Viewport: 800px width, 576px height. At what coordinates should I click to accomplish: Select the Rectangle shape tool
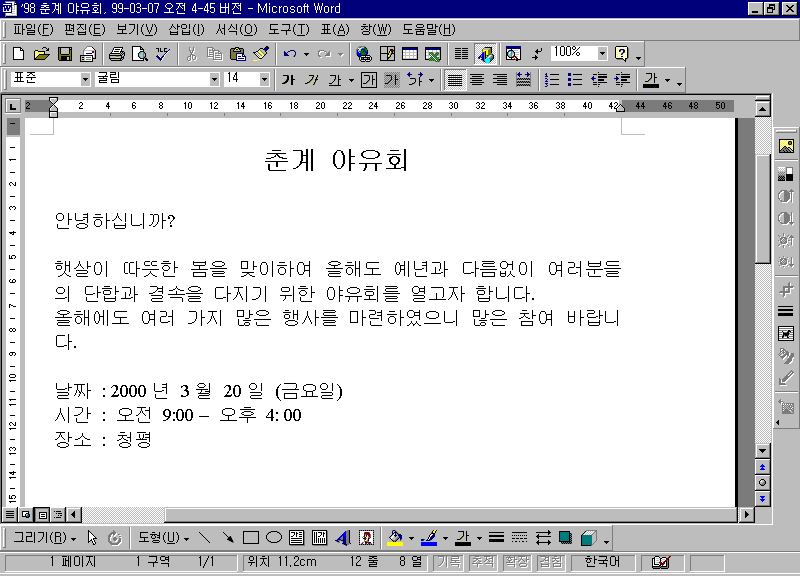pos(251,538)
